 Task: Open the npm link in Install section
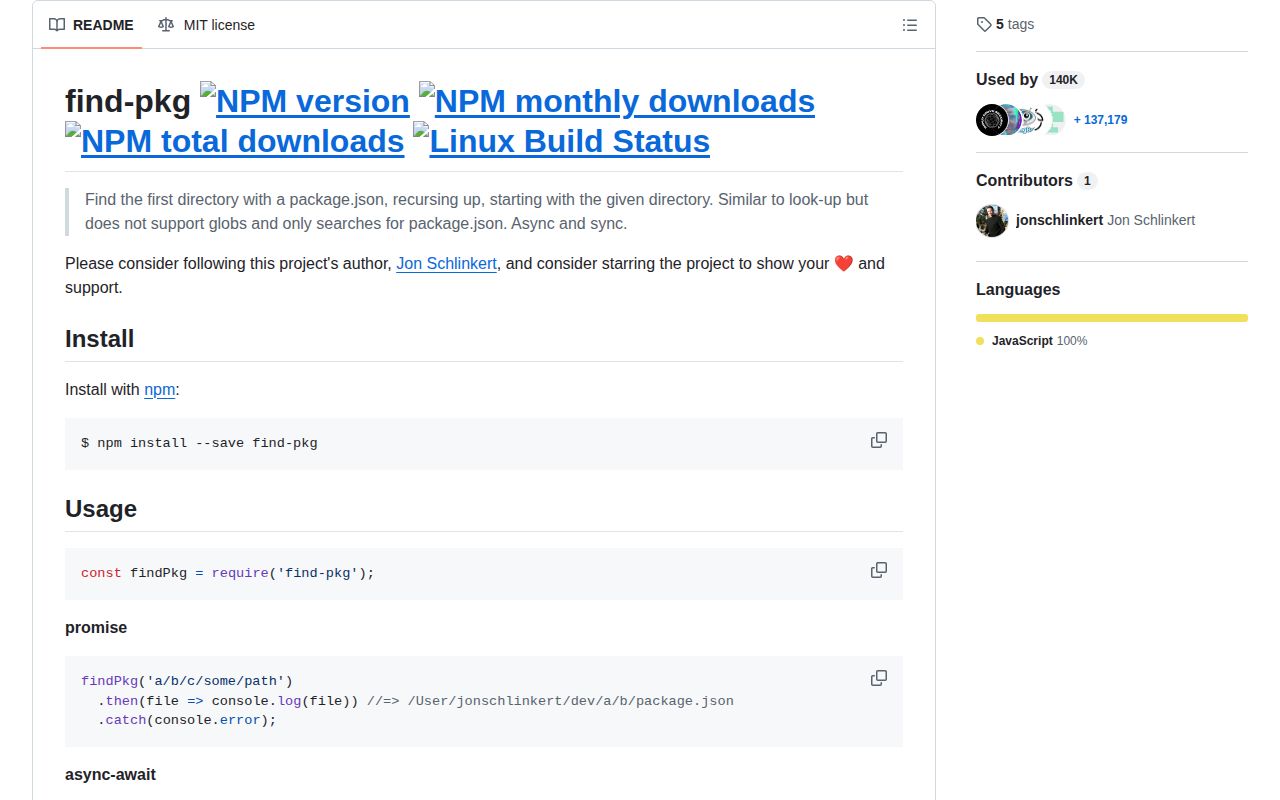(x=159, y=390)
